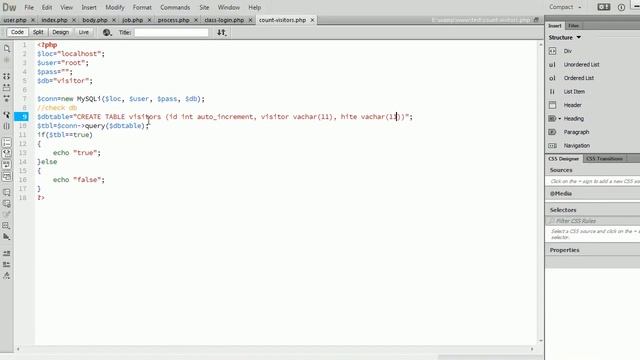640x360 pixels.
Task: Open the Compact workspace dropdown
Action: point(565,7)
